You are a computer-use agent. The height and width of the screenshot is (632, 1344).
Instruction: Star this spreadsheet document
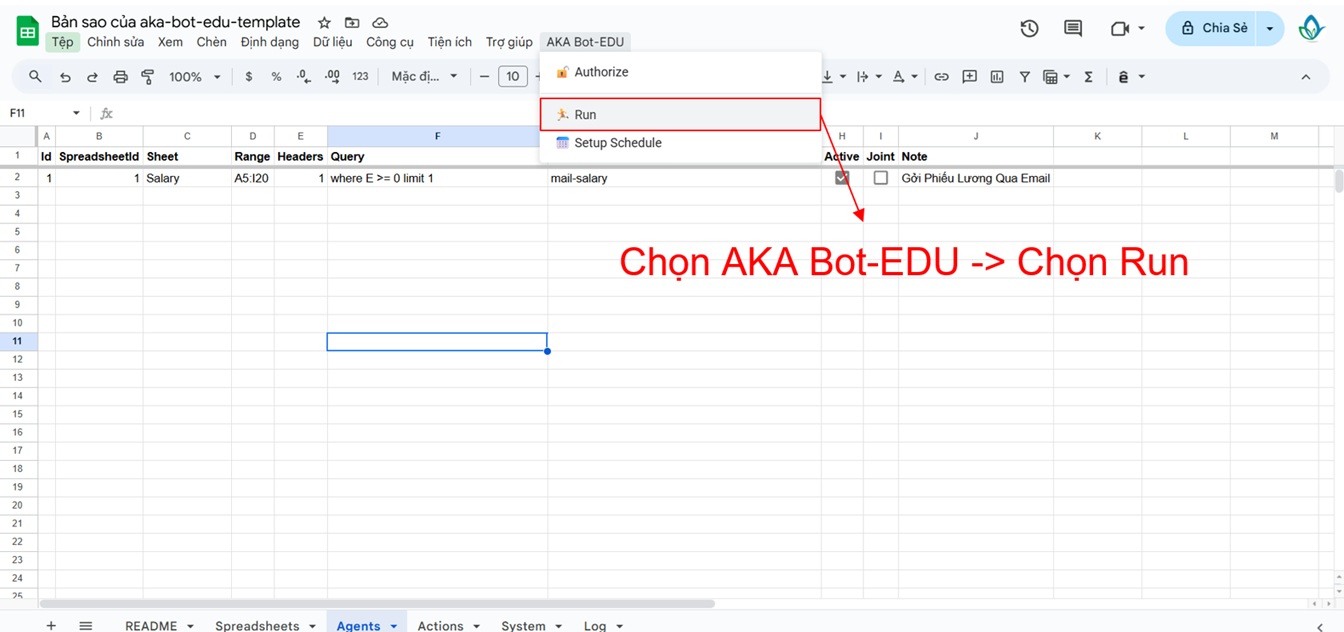[324, 23]
